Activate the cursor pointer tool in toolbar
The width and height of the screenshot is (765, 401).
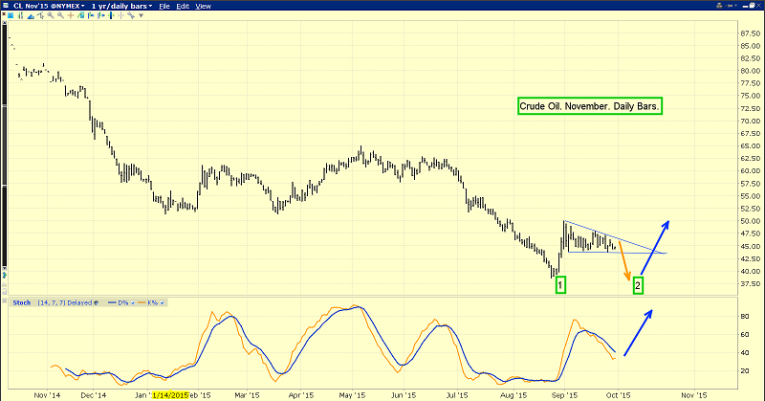[41, 15]
